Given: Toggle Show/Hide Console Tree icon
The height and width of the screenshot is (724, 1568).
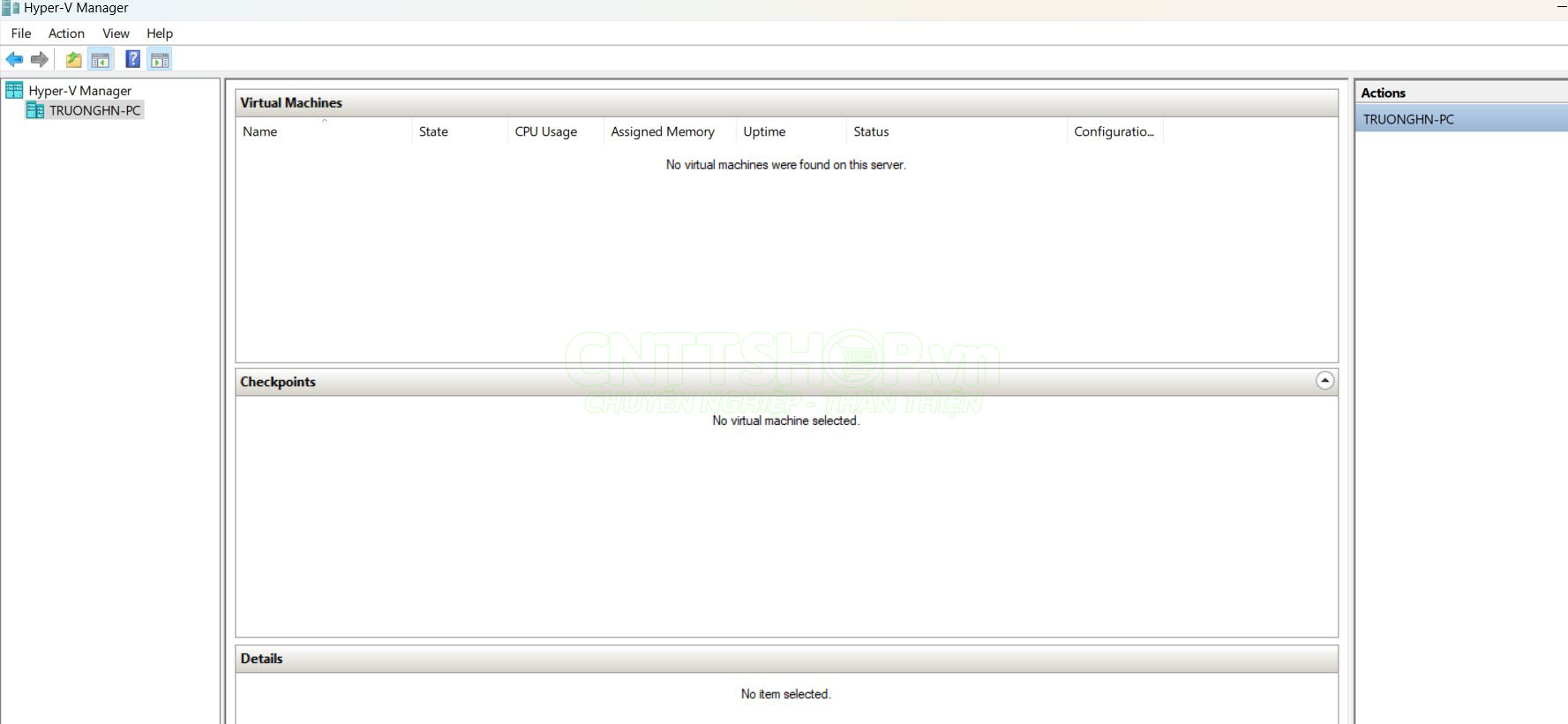Looking at the screenshot, I should (x=101, y=60).
